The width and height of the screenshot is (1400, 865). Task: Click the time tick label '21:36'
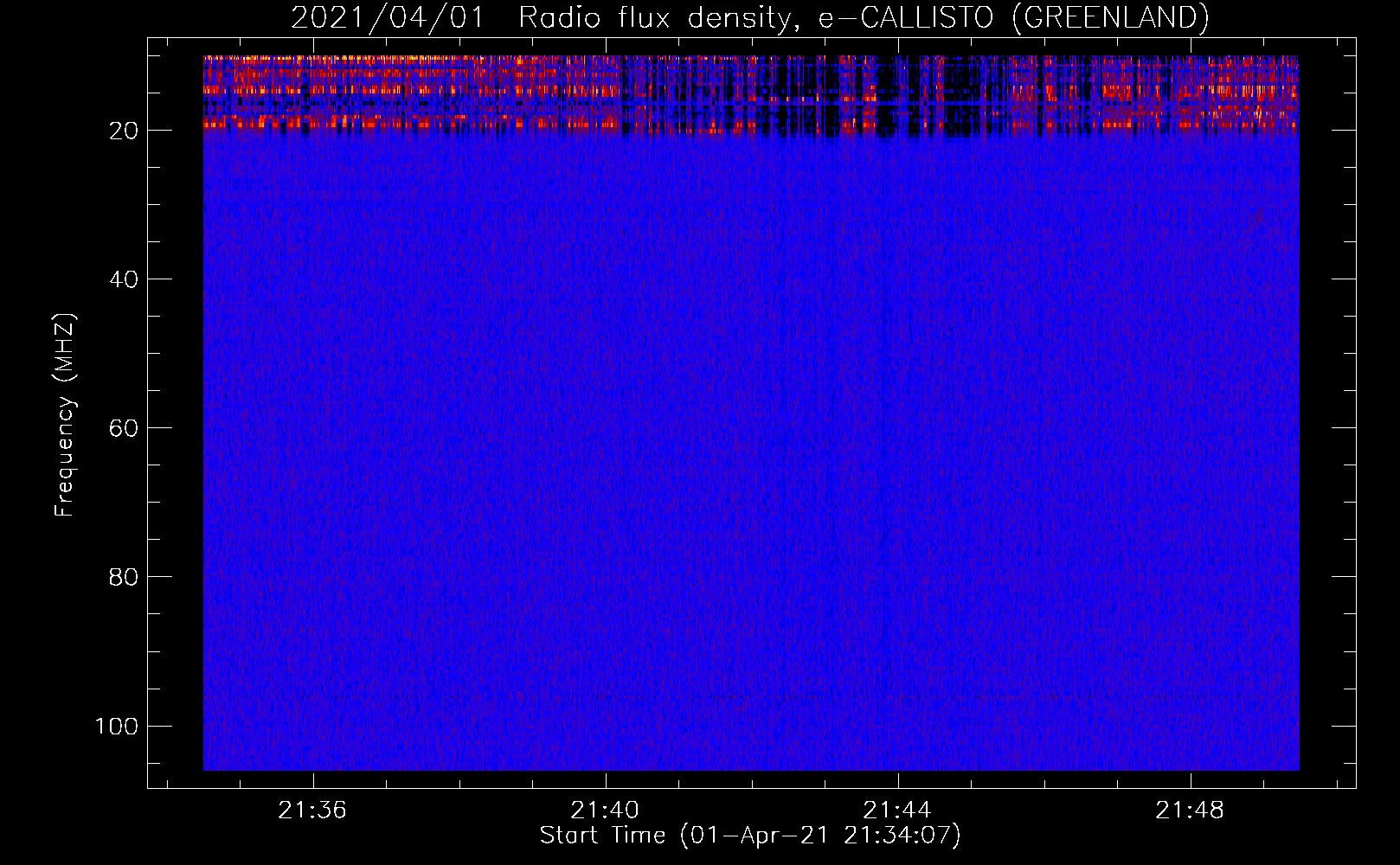312,810
